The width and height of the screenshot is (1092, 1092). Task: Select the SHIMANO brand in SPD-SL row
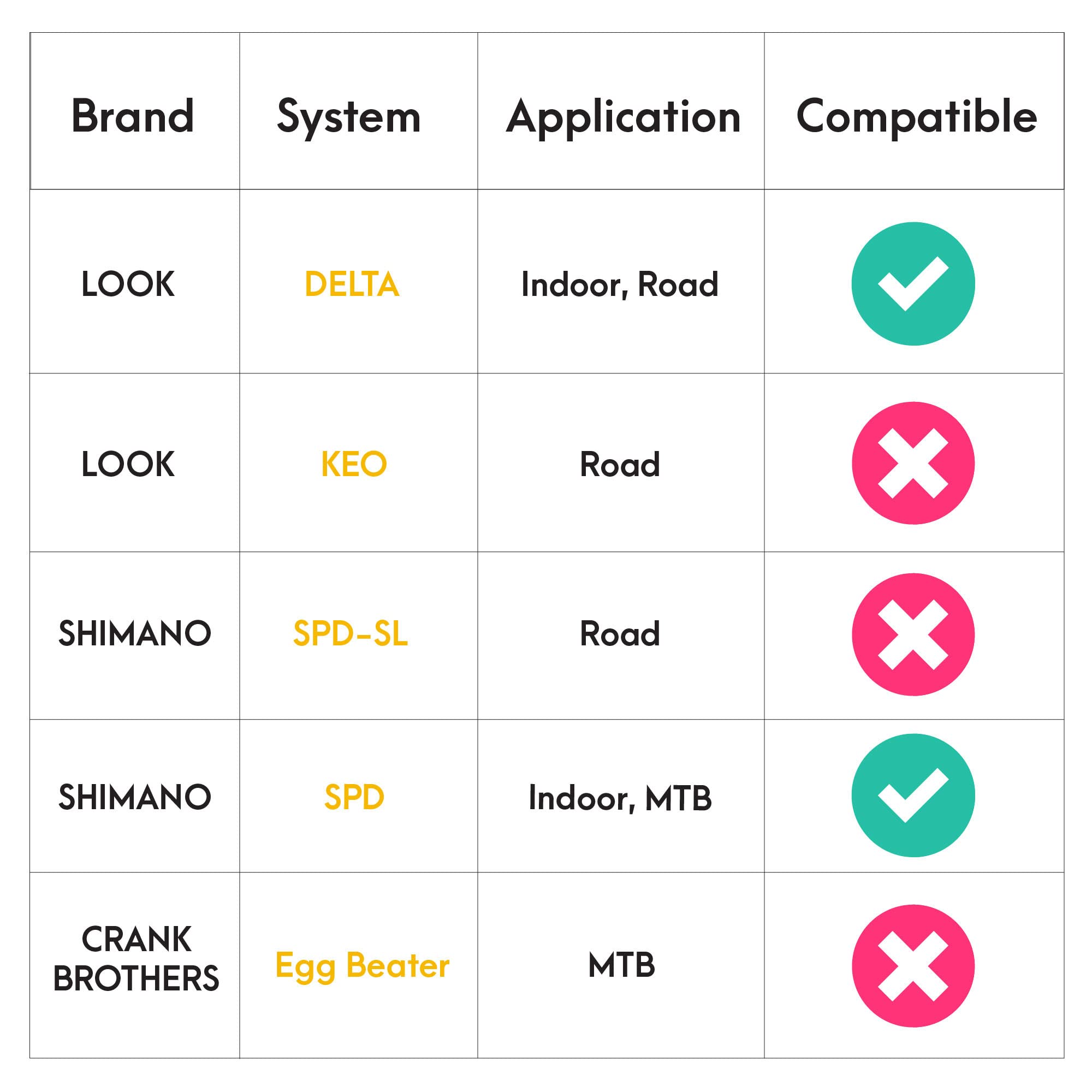[x=134, y=633]
